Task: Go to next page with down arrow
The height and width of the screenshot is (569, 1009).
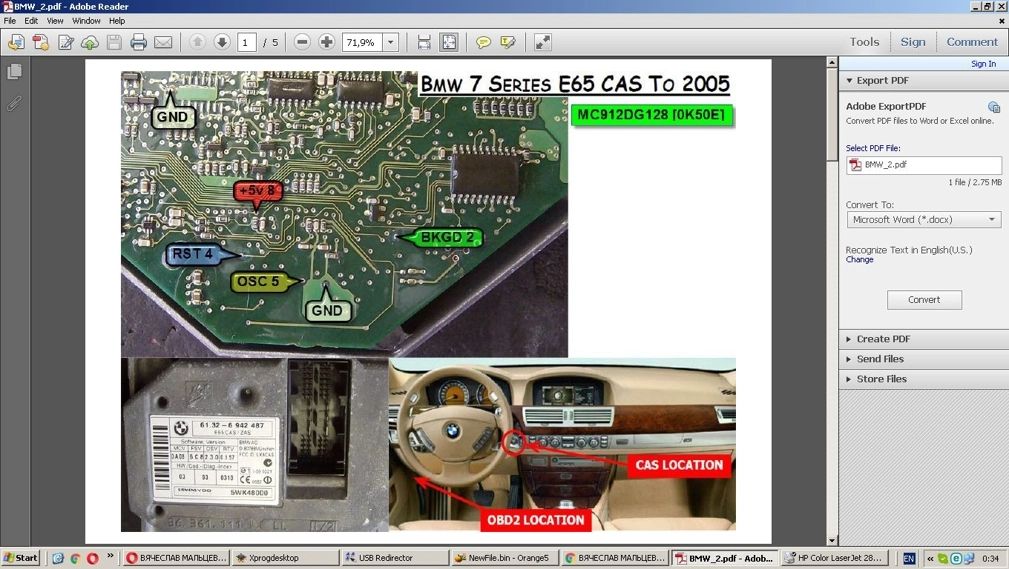Action: (x=222, y=42)
